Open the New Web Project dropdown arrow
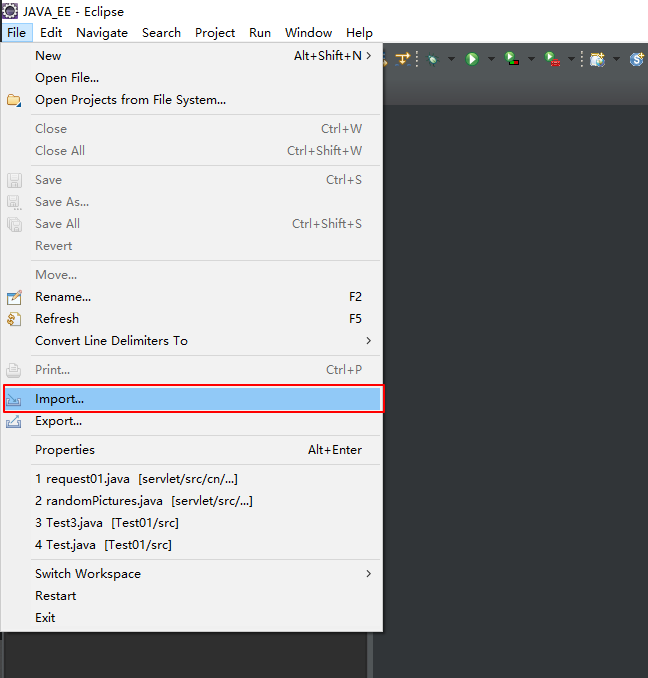The height and width of the screenshot is (678, 648). [x=616, y=59]
